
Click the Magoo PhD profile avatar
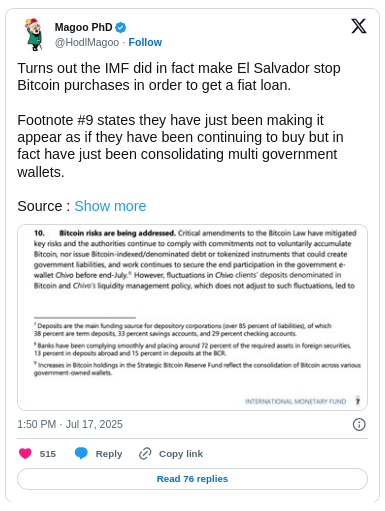34,34
